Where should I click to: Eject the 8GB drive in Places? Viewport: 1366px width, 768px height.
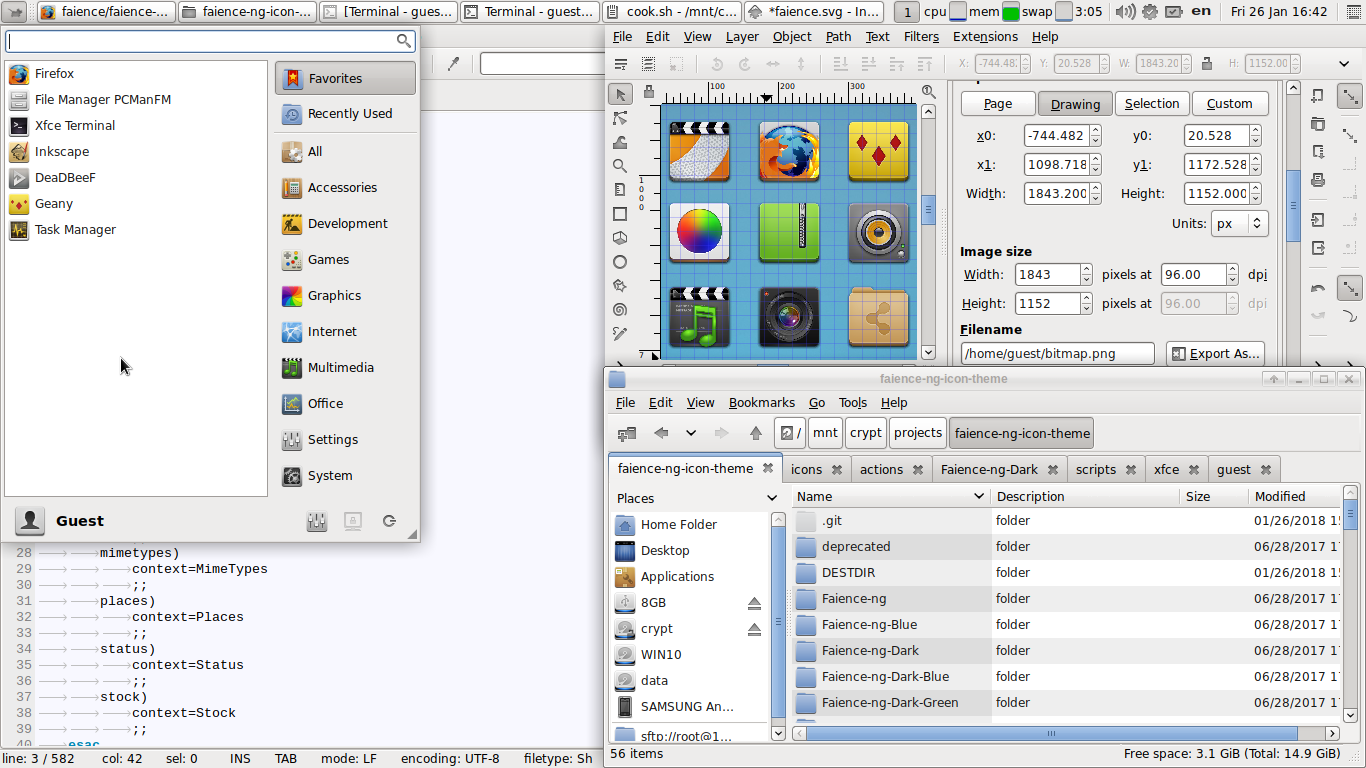[x=754, y=603]
